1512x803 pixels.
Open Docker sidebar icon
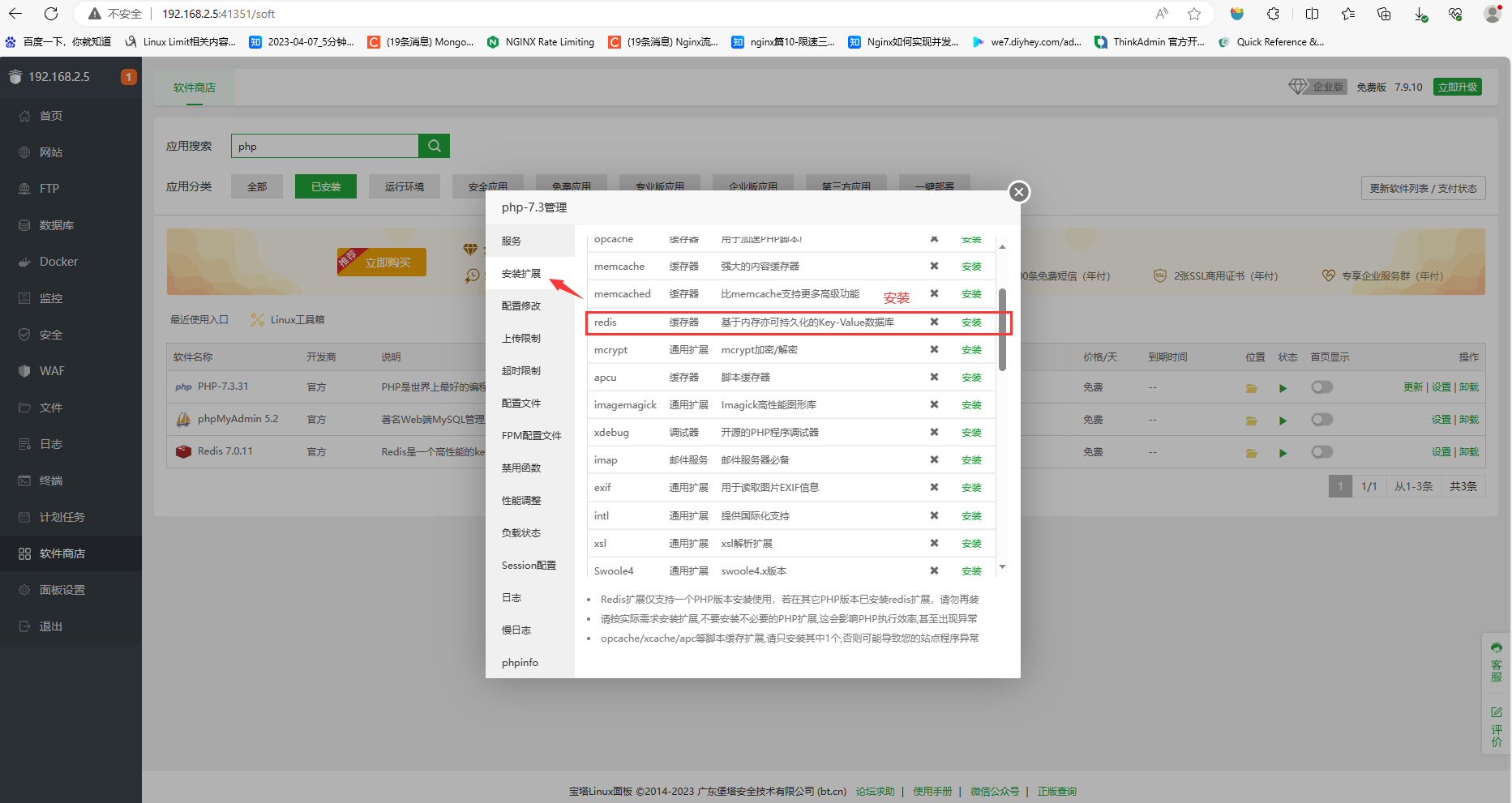click(24, 262)
